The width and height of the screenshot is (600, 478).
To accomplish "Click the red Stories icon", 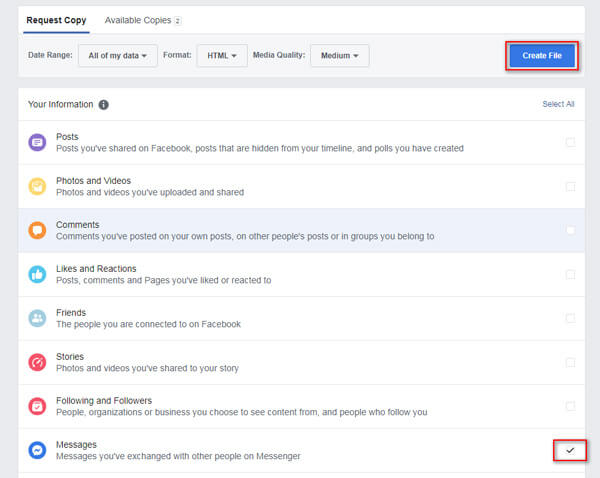I will tap(37, 362).
